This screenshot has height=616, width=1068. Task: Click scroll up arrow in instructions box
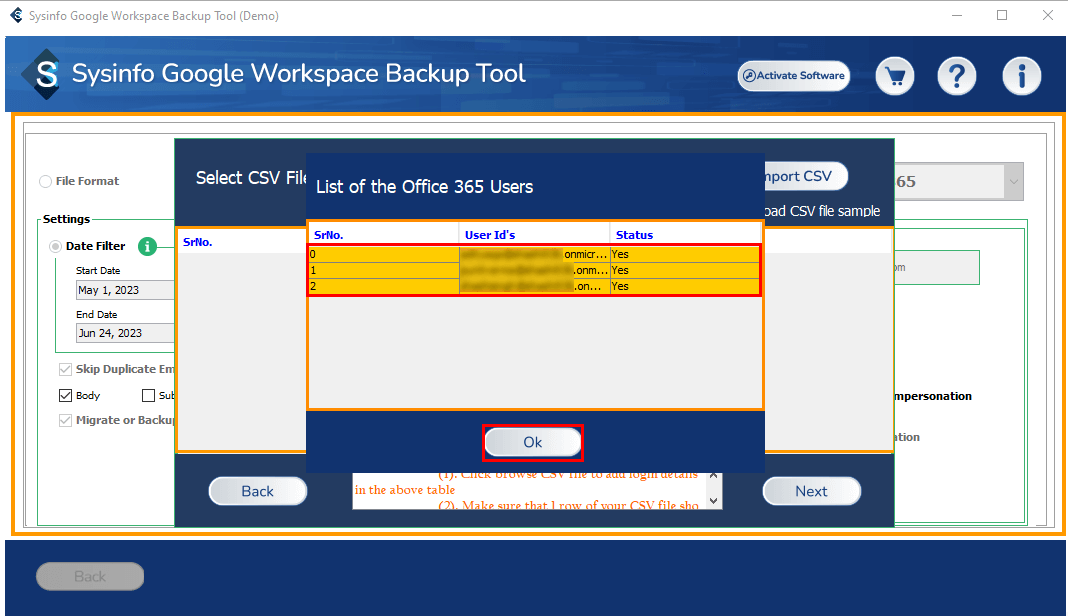click(713, 476)
